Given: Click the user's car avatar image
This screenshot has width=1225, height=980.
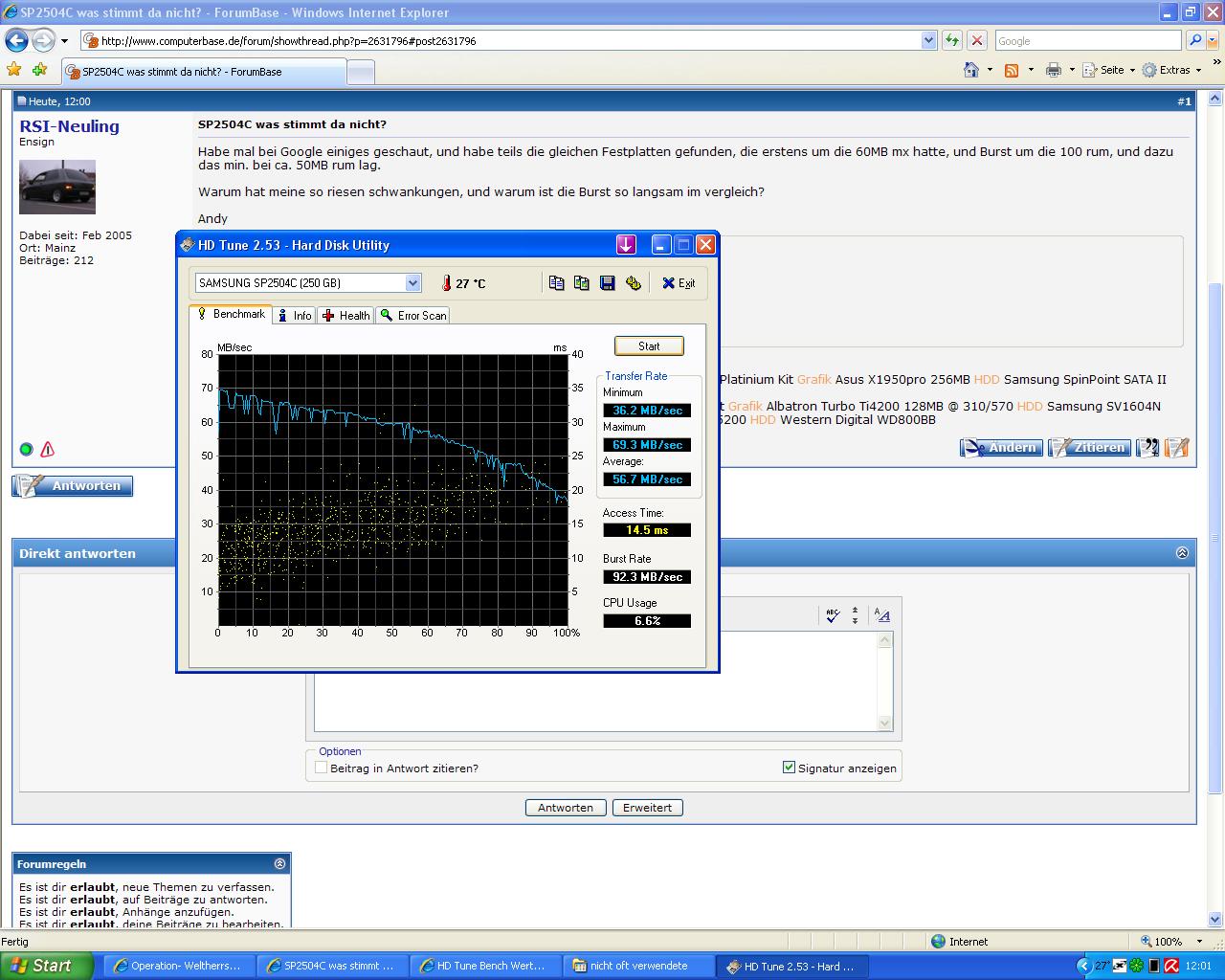Looking at the screenshot, I should [x=57, y=187].
